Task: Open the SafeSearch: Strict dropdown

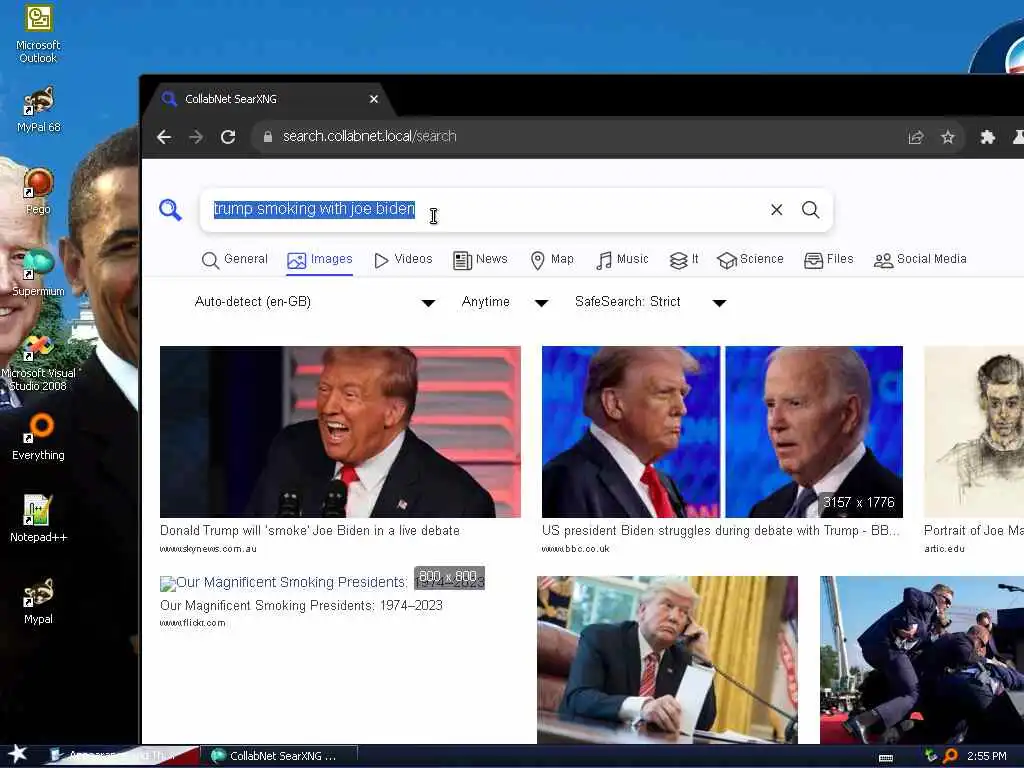Action: (x=650, y=302)
